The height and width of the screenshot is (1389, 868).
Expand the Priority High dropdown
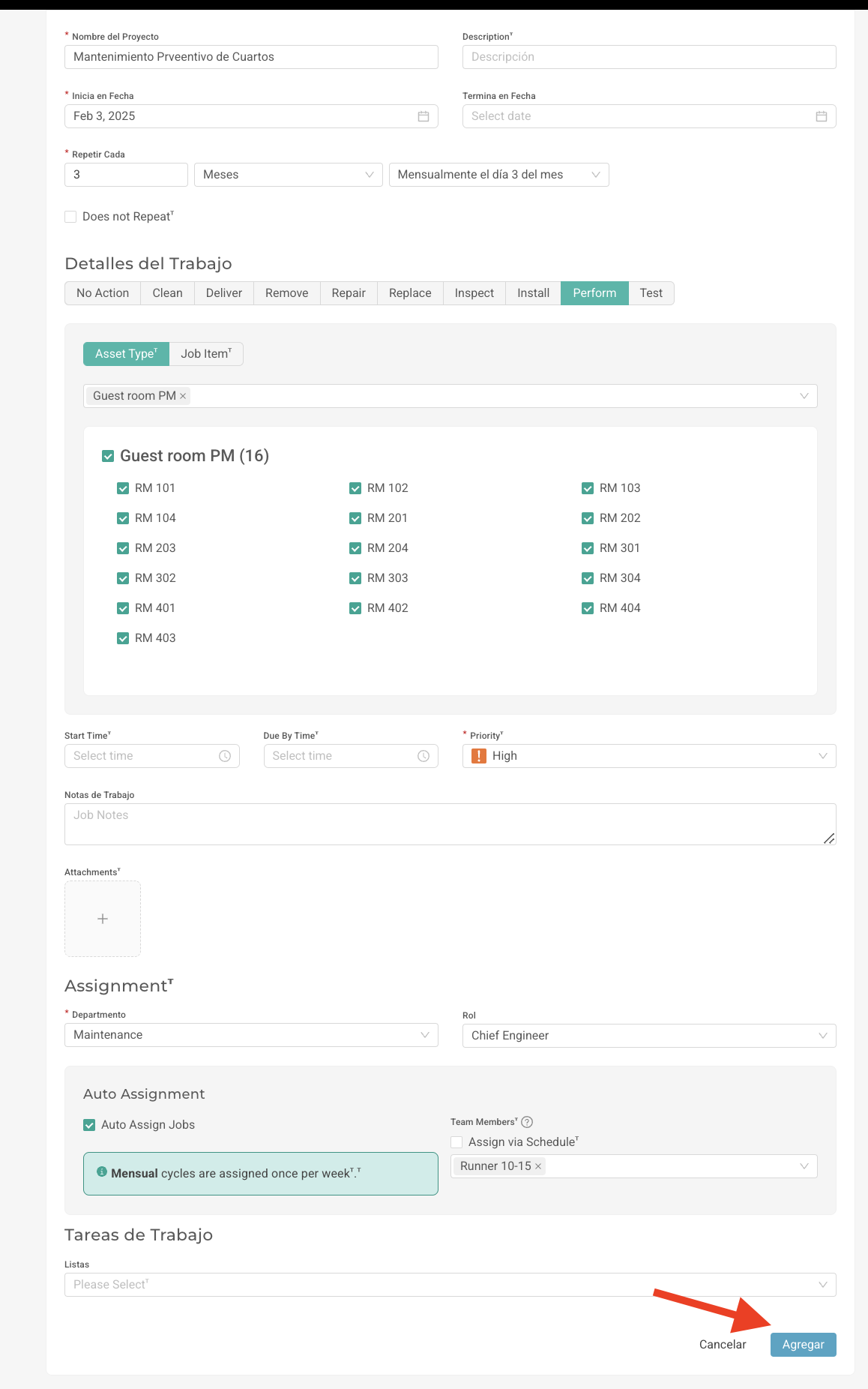click(x=648, y=756)
